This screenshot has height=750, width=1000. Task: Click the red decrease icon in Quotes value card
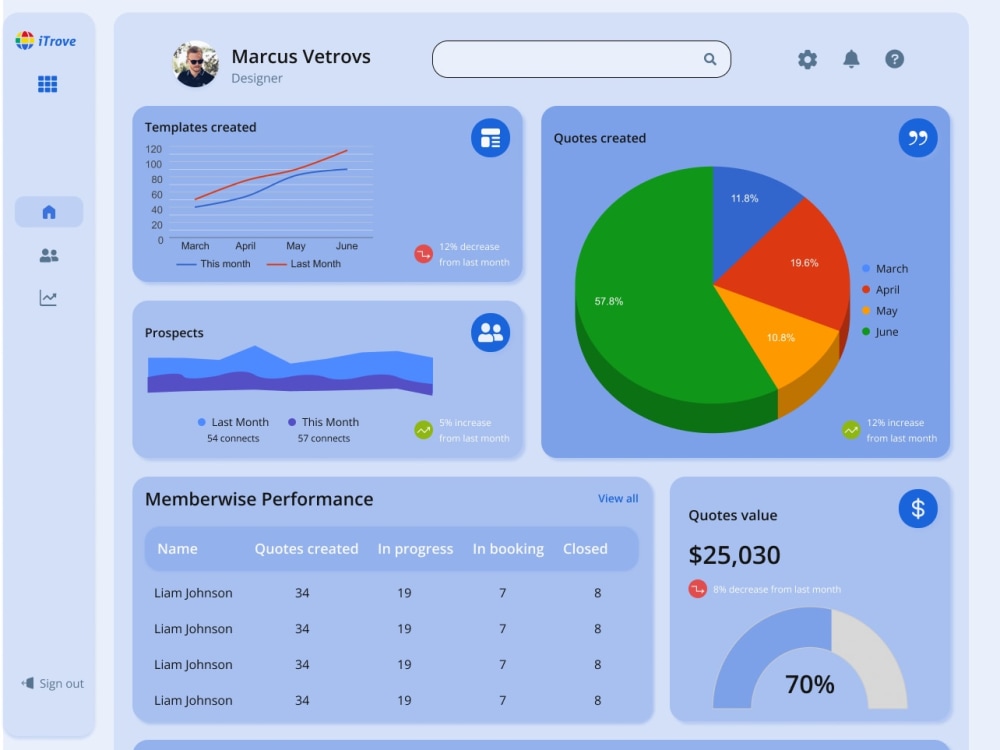pos(698,589)
